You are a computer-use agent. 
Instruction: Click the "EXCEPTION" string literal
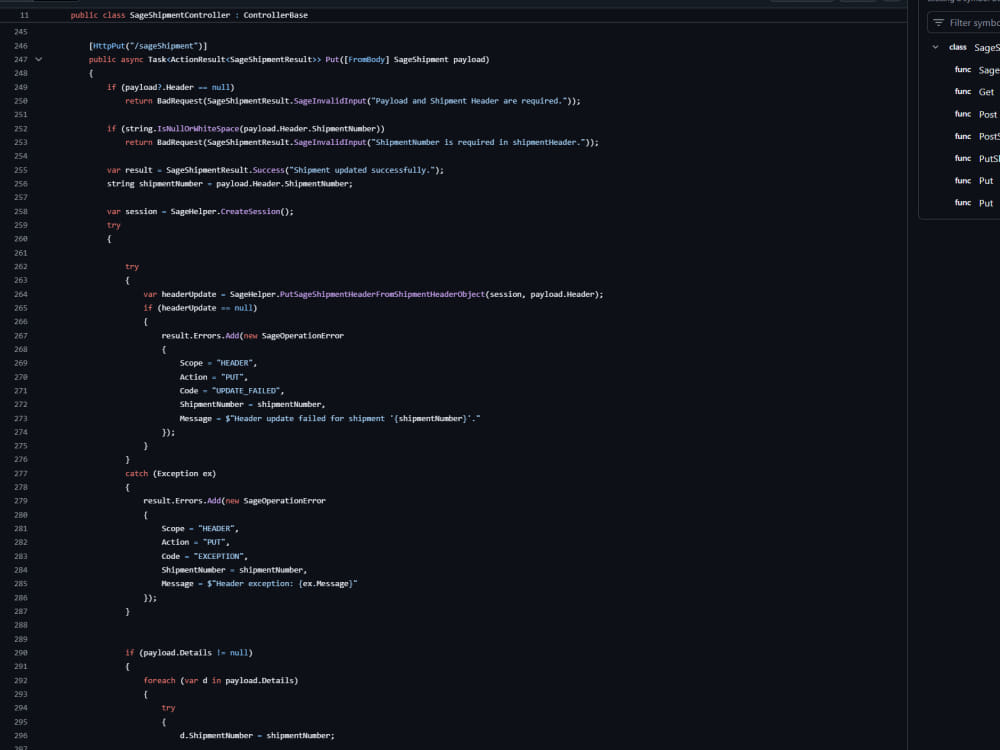[219, 557]
